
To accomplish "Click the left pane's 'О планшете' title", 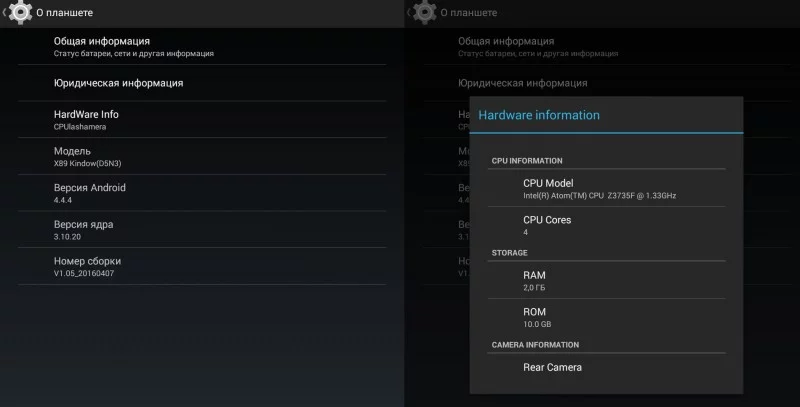I will click(65, 13).
